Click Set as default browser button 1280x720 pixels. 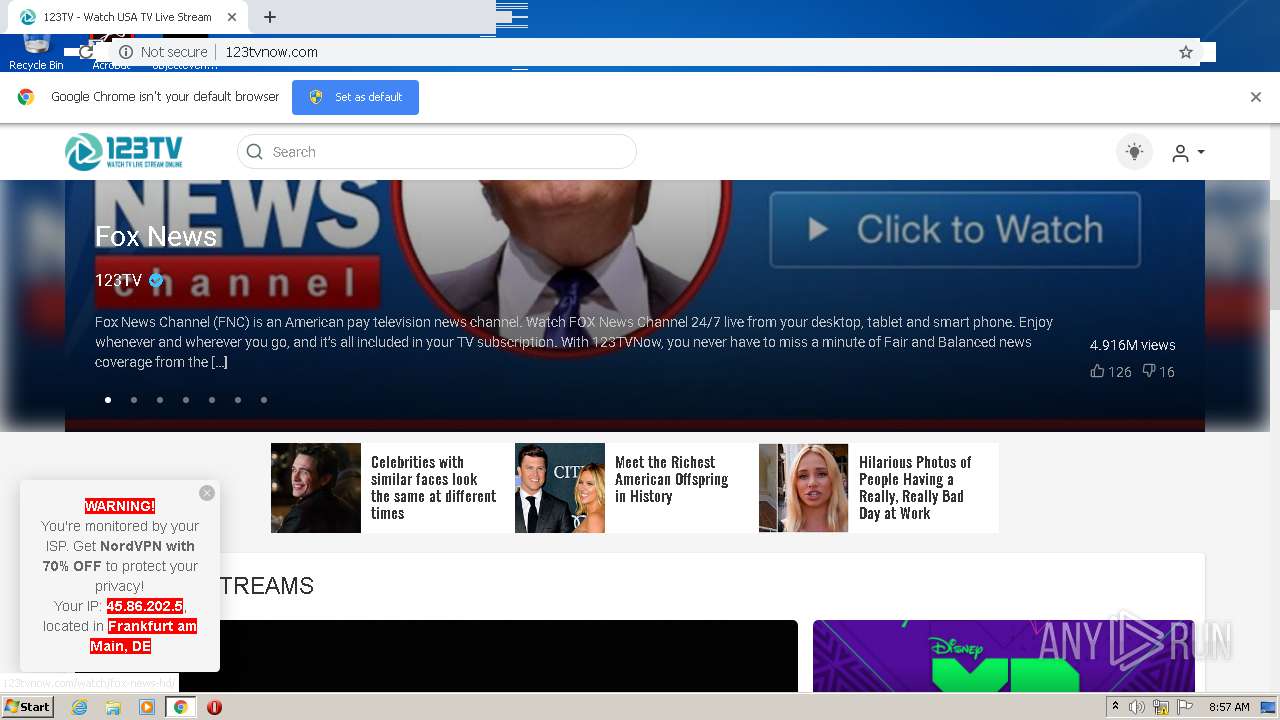(355, 97)
